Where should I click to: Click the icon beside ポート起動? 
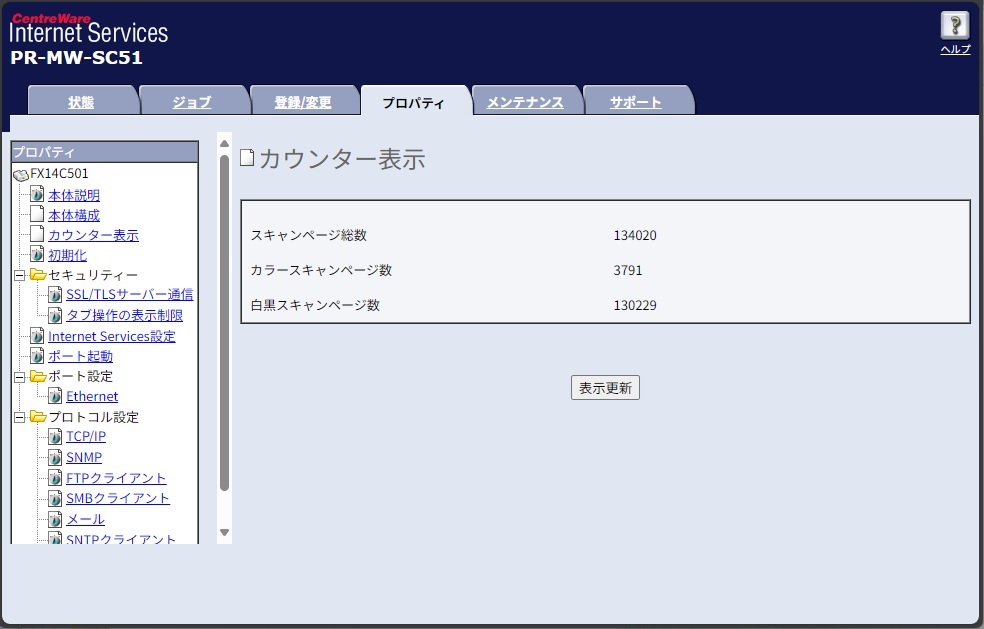click(x=38, y=355)
